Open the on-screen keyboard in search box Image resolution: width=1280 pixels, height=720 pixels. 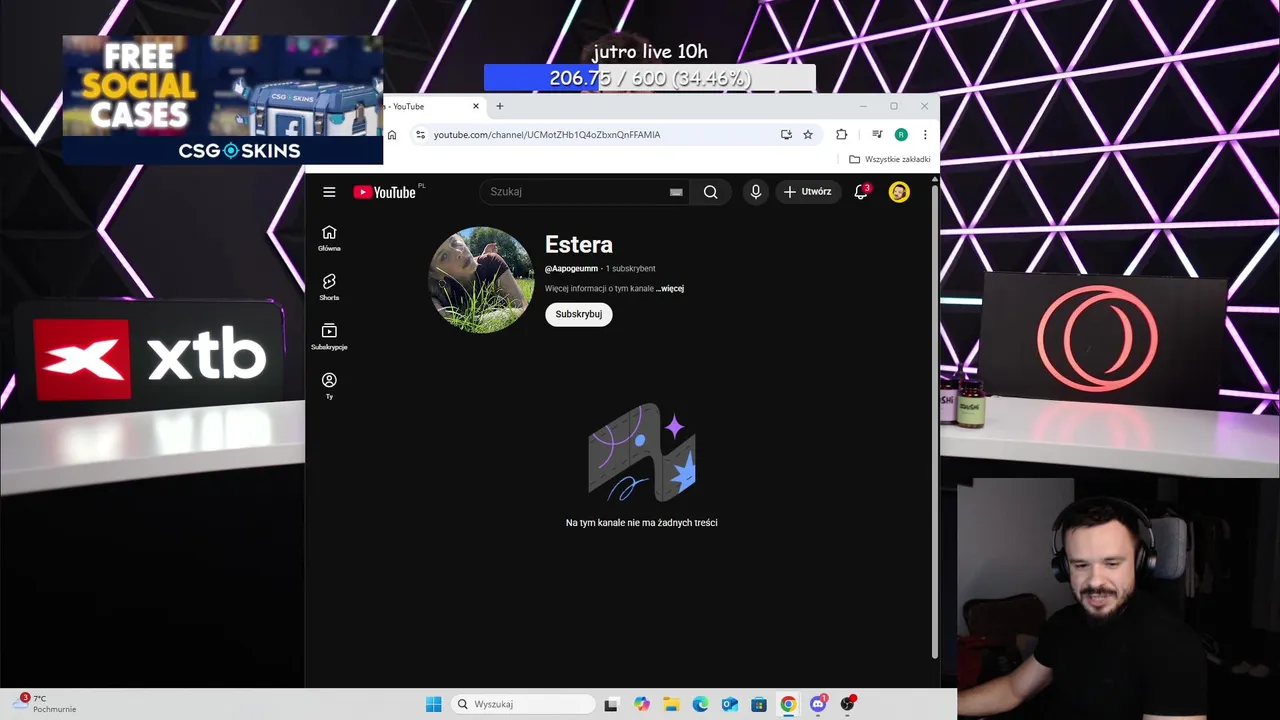676,192
